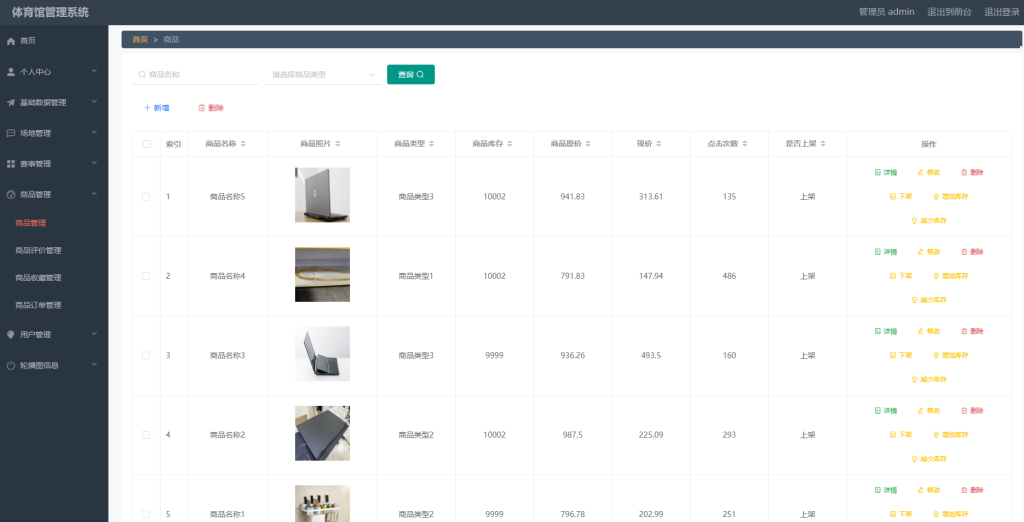Expand the 赛事管理 sidebar menu
1024x522 pixels.
coord(54,164)
